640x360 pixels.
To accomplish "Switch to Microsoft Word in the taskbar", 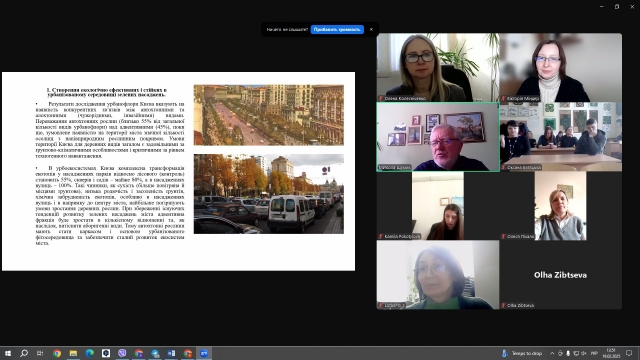I will tap(171, 353).
